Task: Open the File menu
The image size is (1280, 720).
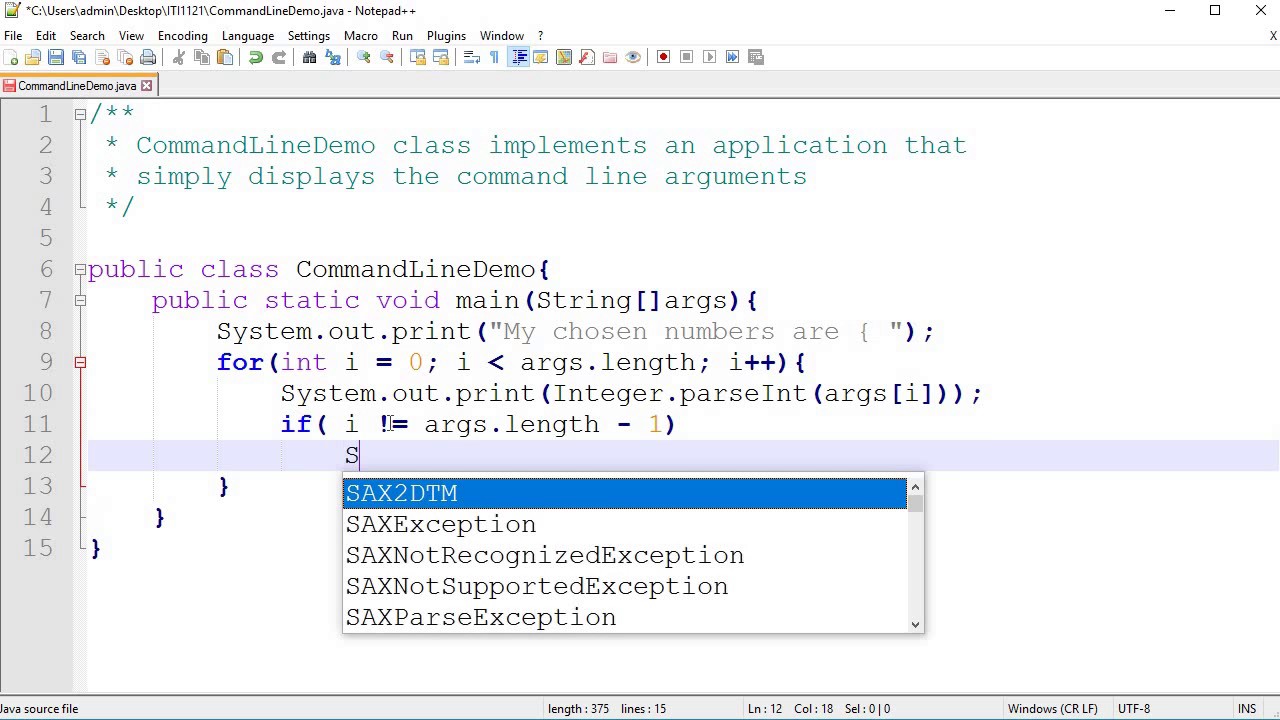Action: coord(13,35)
